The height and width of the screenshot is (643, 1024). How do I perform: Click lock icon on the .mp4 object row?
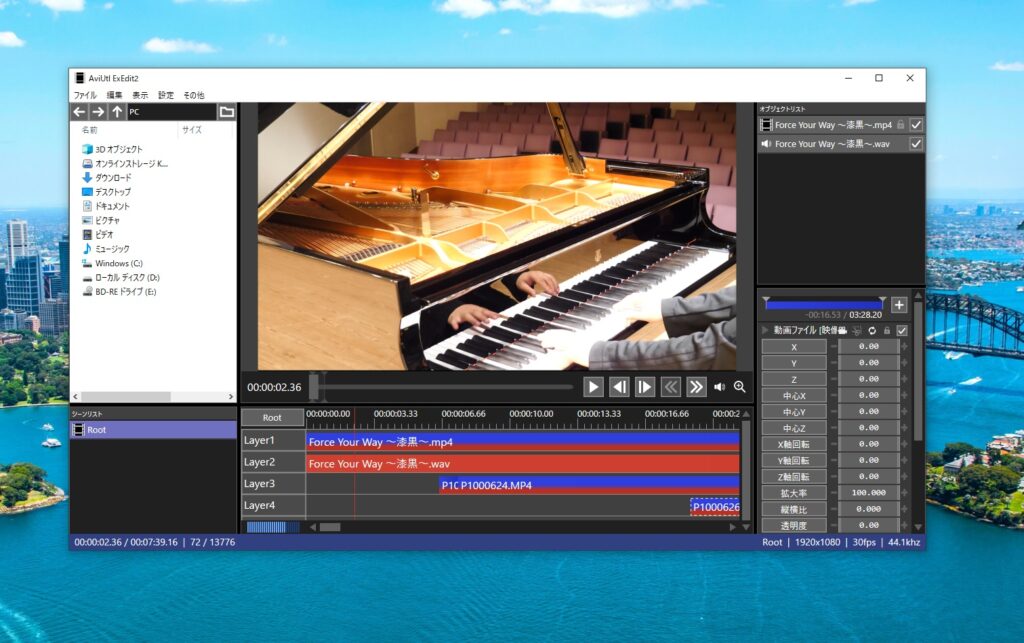(901, 125)
